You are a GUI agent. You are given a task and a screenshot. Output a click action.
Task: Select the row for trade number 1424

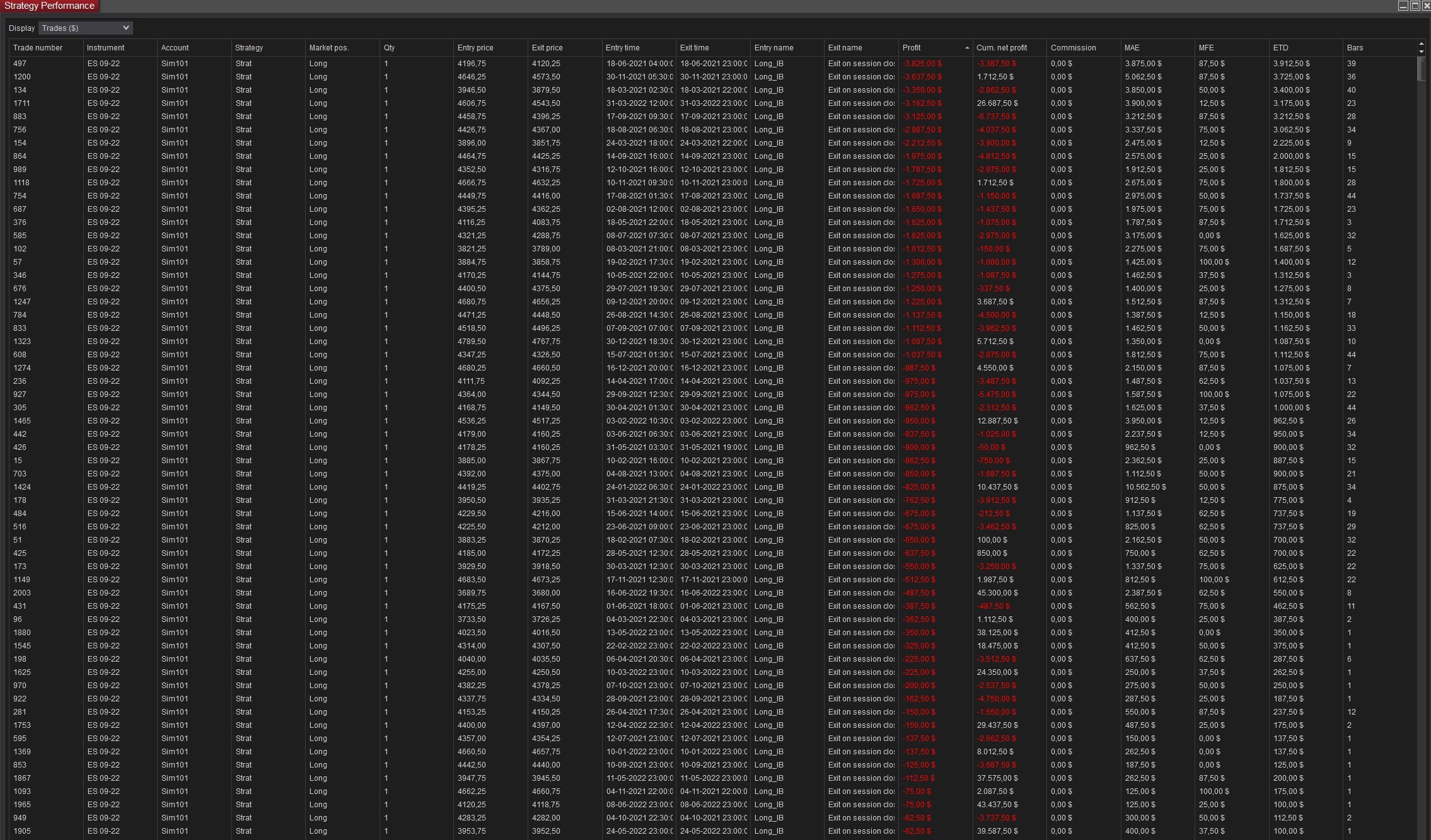click(22, 487)
